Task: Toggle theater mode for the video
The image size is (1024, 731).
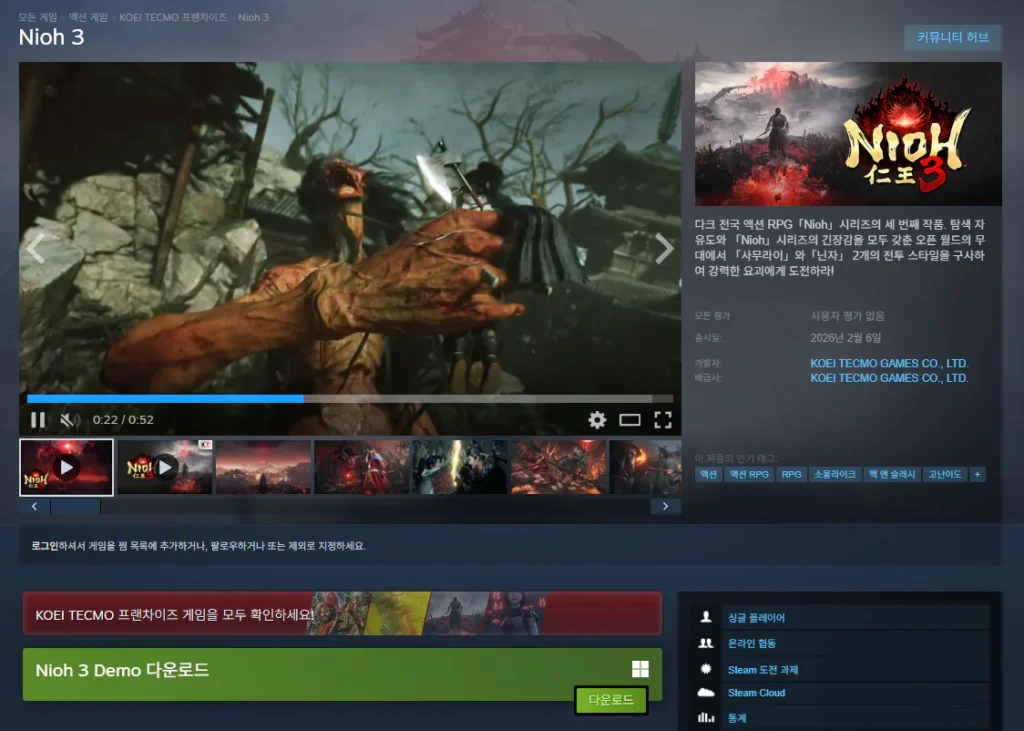Action: click(630, 420)
